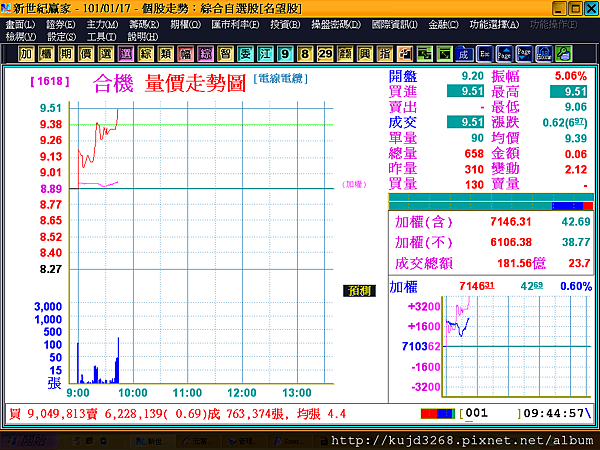Click the 額 toolbar icon
This screenshot has width=600, height=450.
point(345,54)
